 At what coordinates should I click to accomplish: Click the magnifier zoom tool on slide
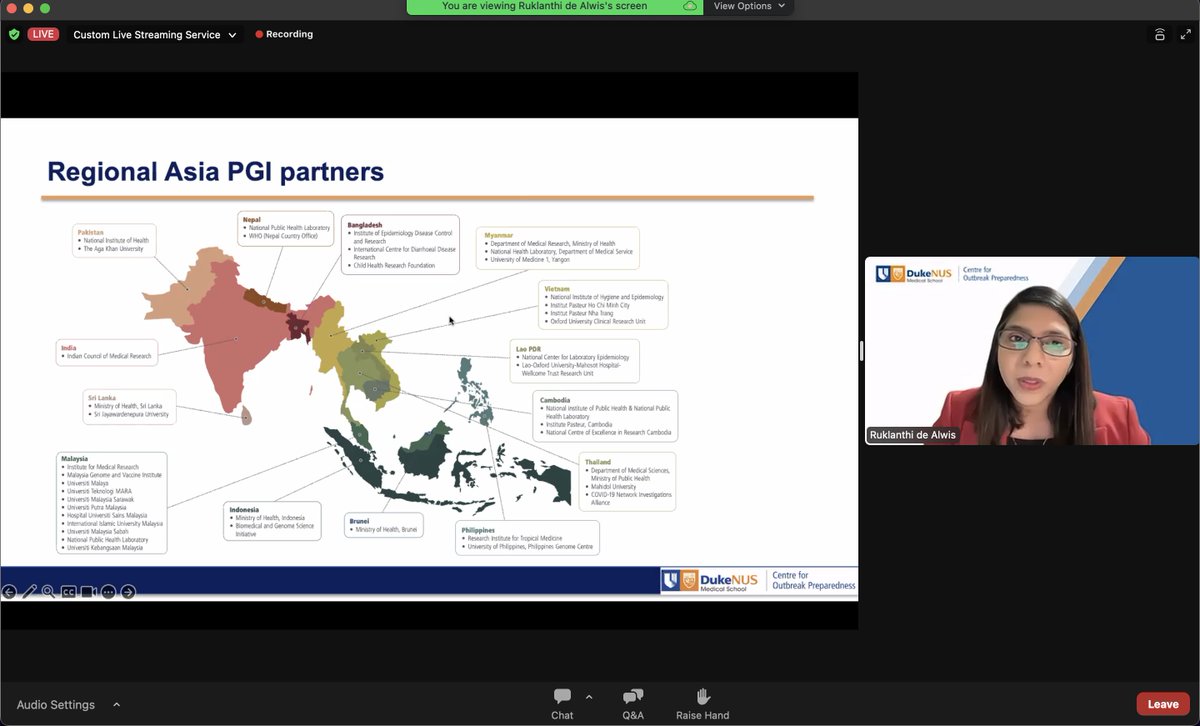[48, 592]
